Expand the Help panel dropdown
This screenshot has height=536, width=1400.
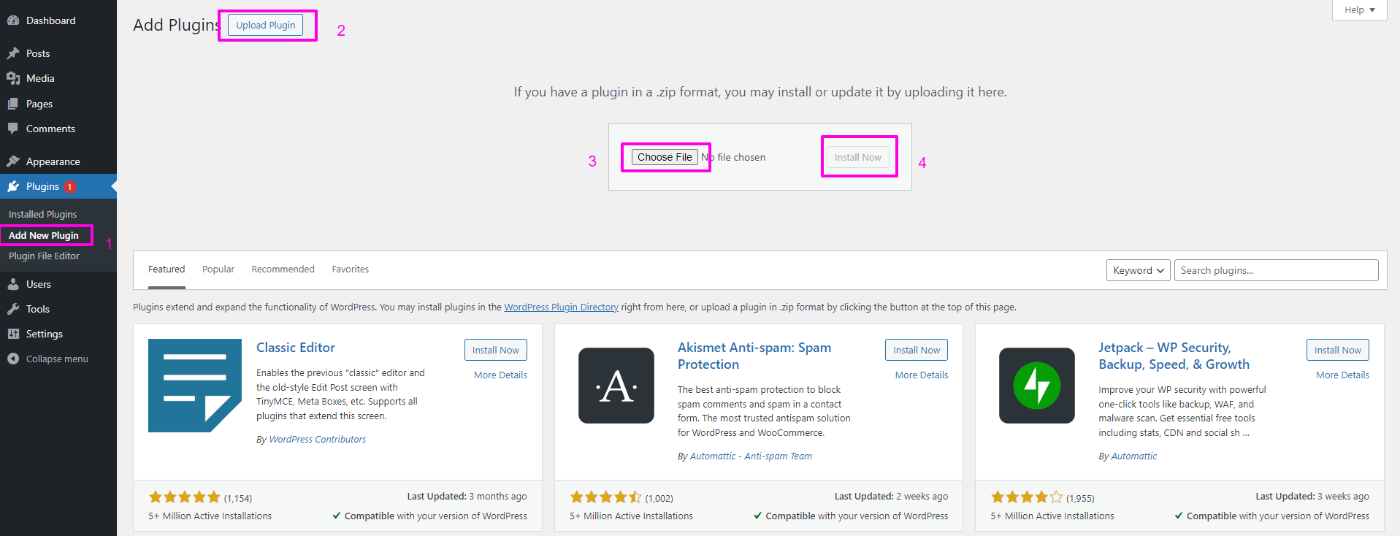click(x=1359, y=10)
